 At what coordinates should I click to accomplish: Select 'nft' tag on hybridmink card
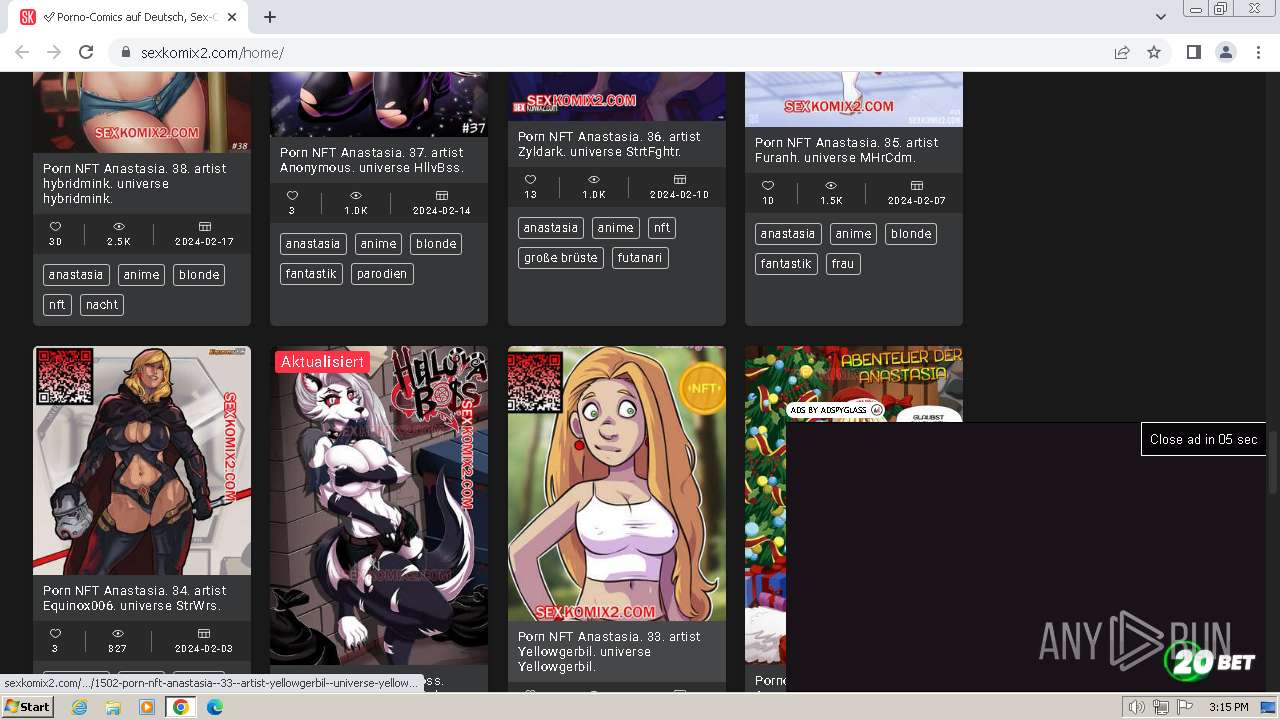click(x=57, y=305)
